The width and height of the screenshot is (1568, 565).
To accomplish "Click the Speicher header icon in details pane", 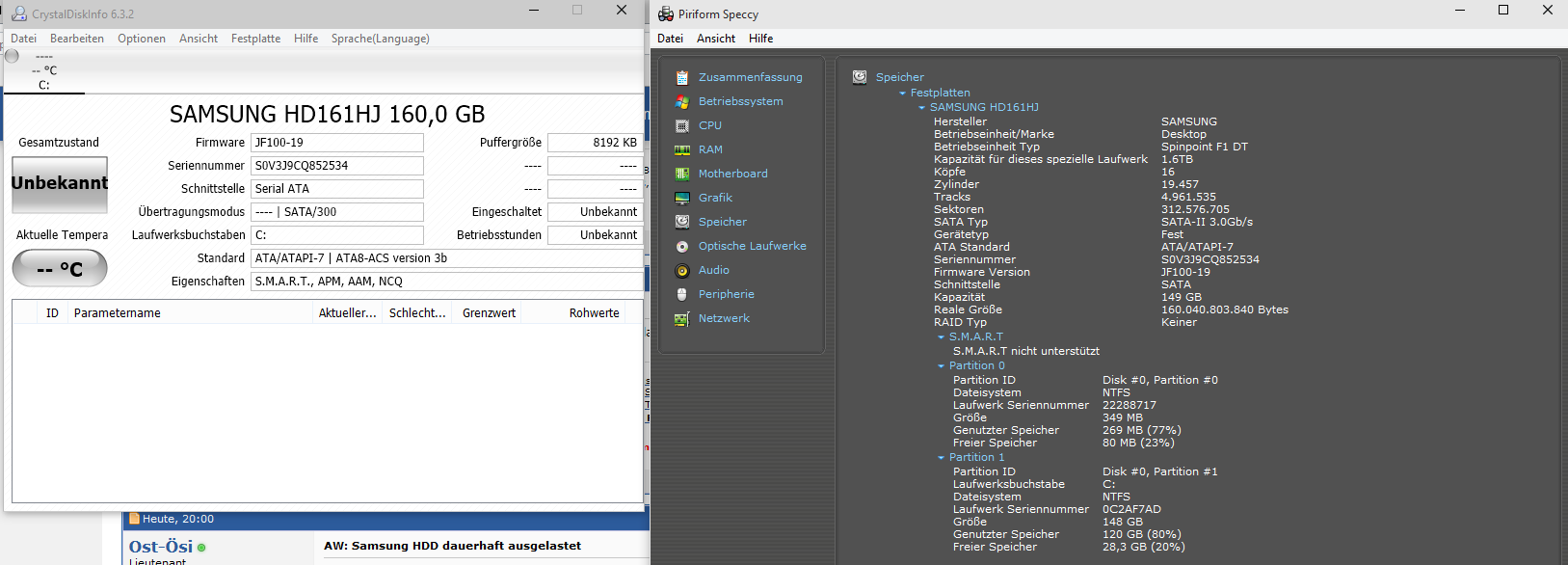I will tap(860, 77).
